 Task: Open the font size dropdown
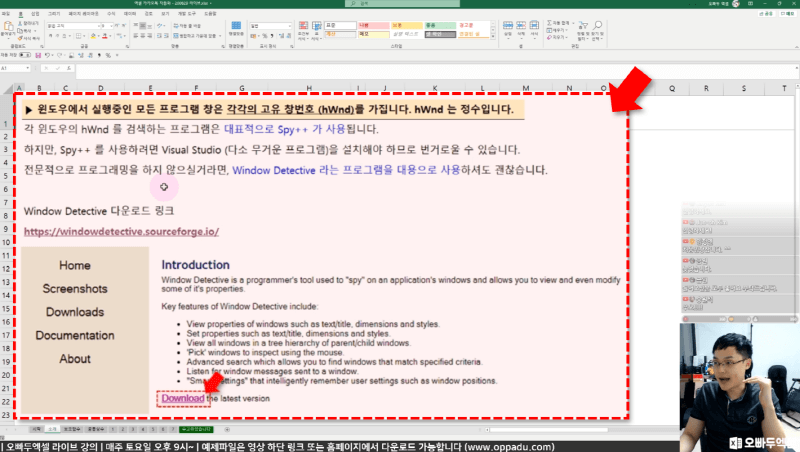tap(111, 26)
